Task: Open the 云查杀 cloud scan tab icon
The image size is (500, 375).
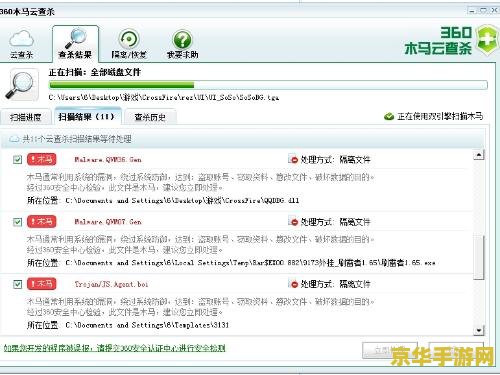Action: (x=22, y=44)
